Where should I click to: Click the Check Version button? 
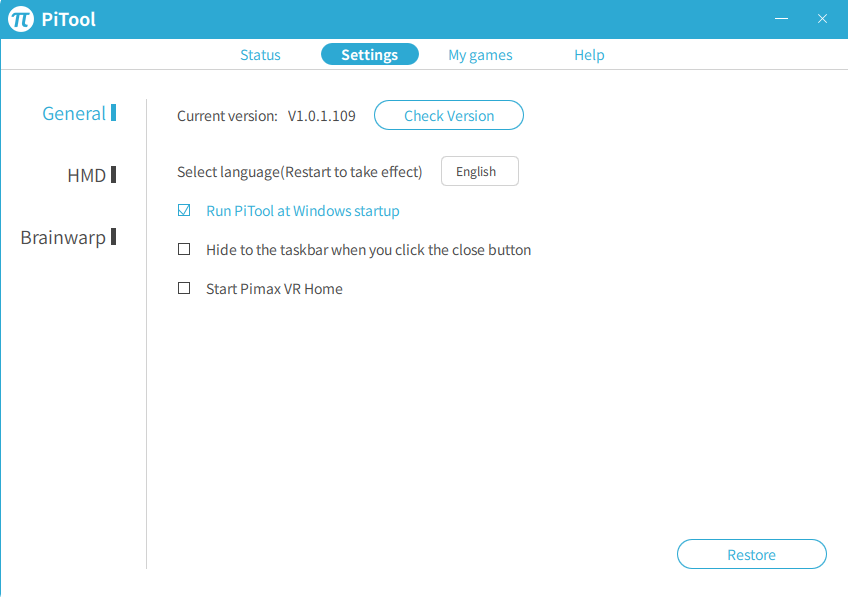[x=448, y=115]
